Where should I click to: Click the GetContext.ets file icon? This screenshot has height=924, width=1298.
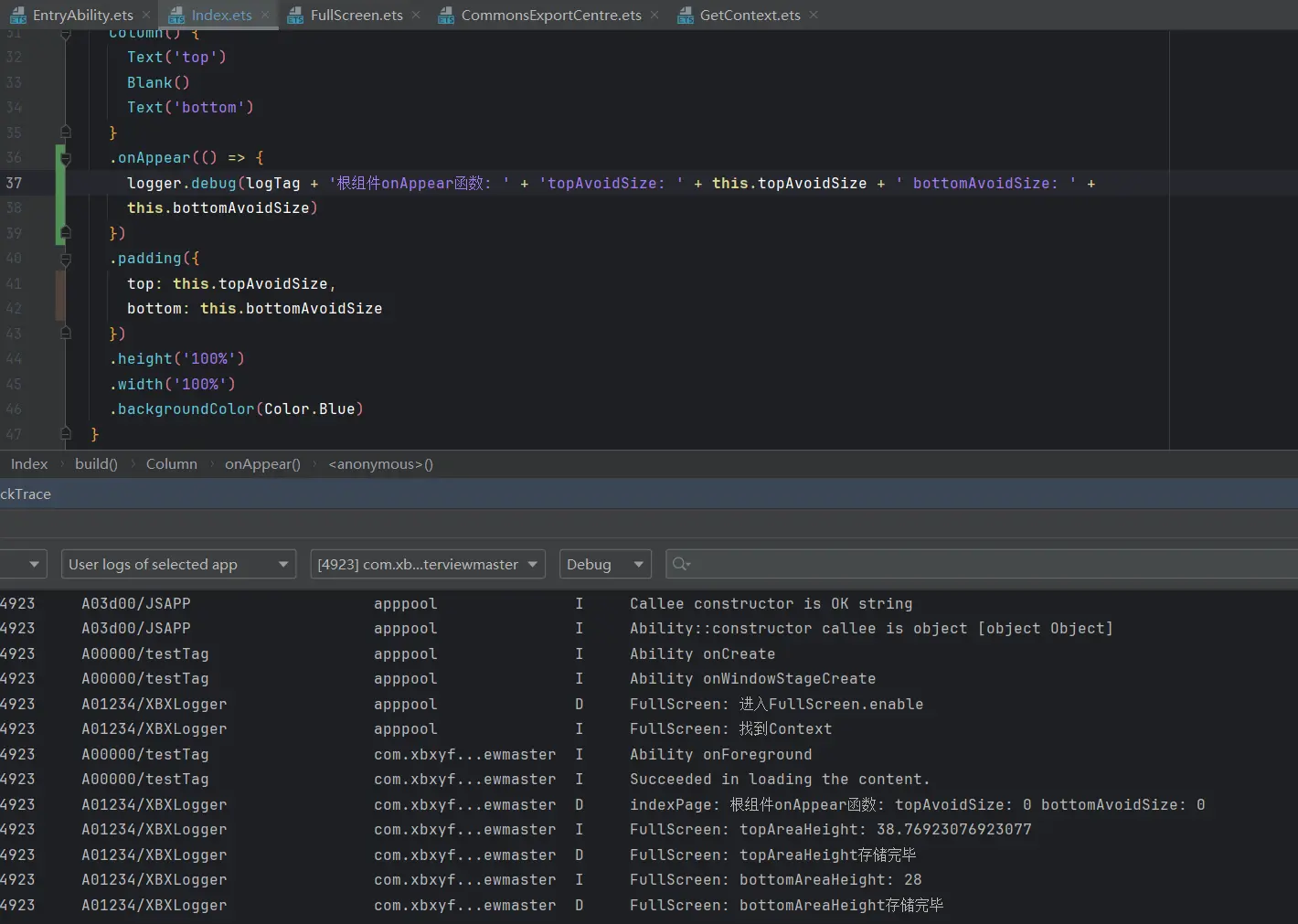[x=685, y=15]
